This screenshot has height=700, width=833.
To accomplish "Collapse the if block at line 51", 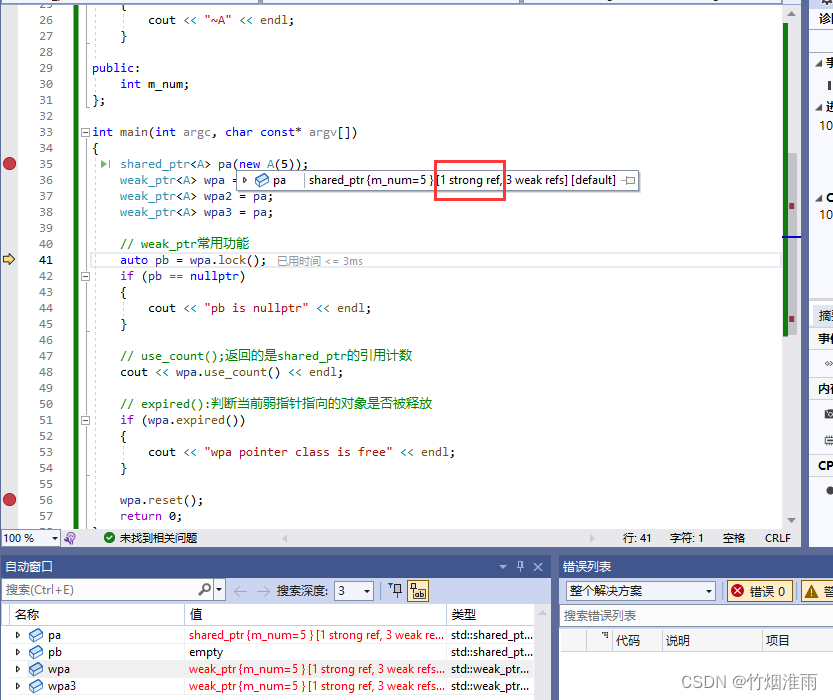I will (x=85, y=420).
